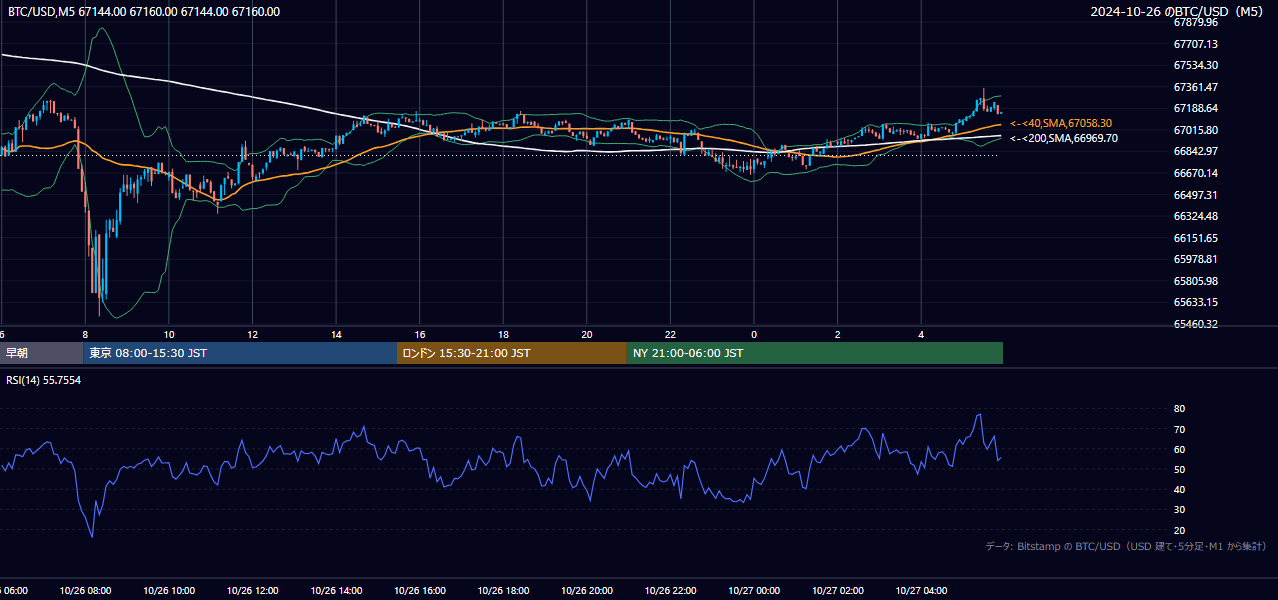Viewport: 1278px width, 600px height.
Task: Click RSI axis level 40
Action: coord(1180,489)
